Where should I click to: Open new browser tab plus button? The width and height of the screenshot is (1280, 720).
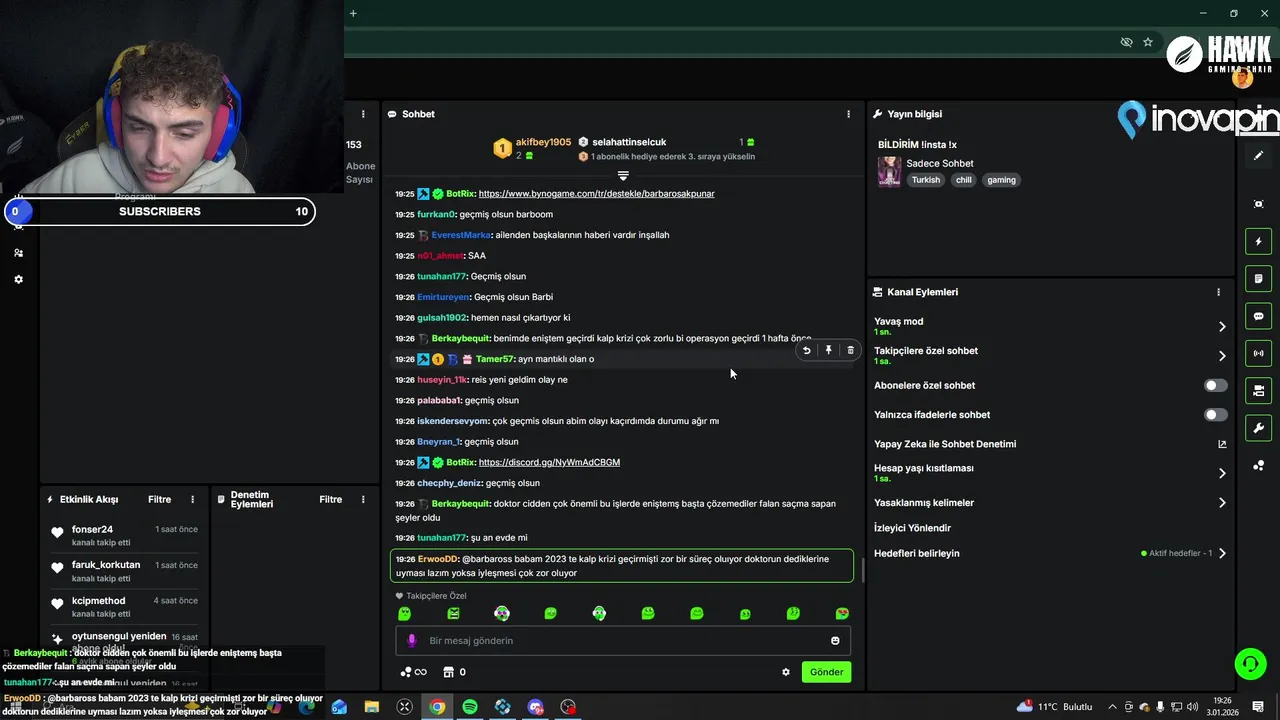(x=353, y=13)
